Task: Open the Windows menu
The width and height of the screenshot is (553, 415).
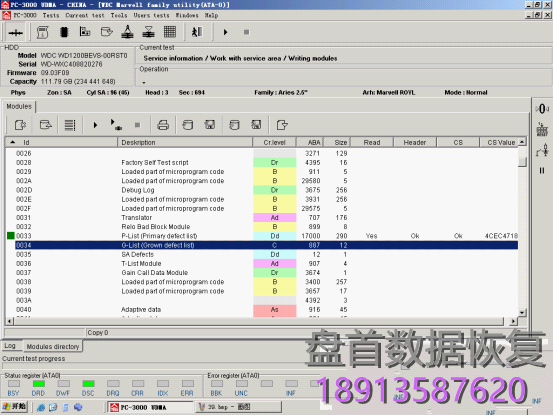Action: click(x=187, y=16)
